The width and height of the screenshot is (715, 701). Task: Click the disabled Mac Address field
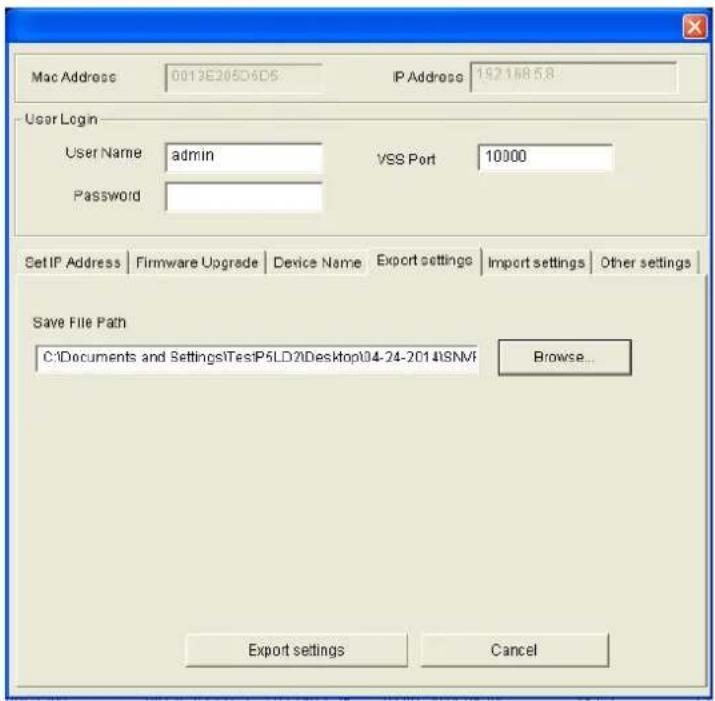[x=244, y=78]
